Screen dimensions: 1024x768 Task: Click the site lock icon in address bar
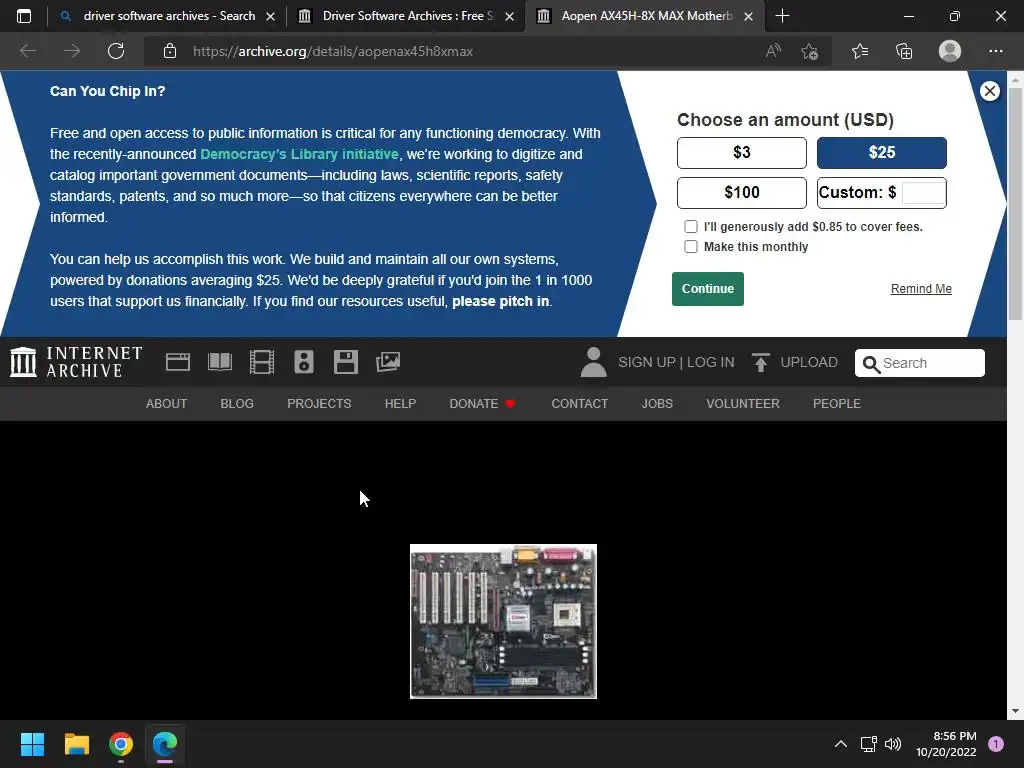click(x=170, y=51)
